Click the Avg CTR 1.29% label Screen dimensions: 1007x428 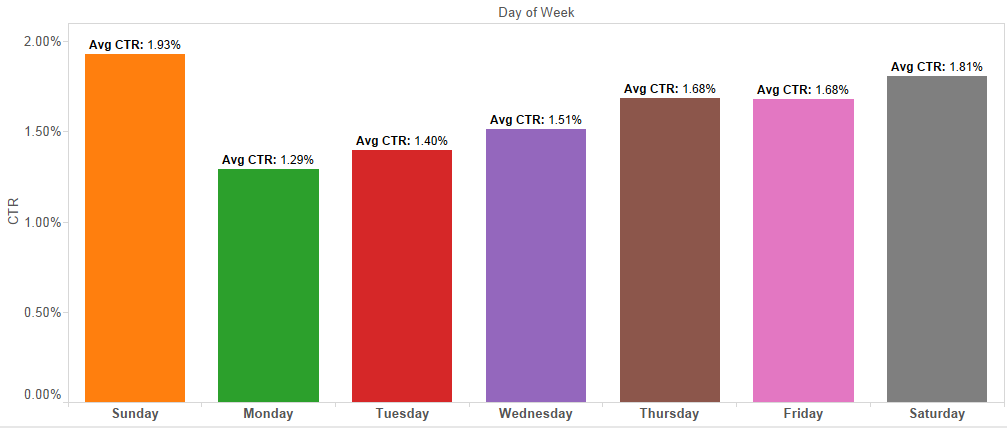(x=268, y=160)
